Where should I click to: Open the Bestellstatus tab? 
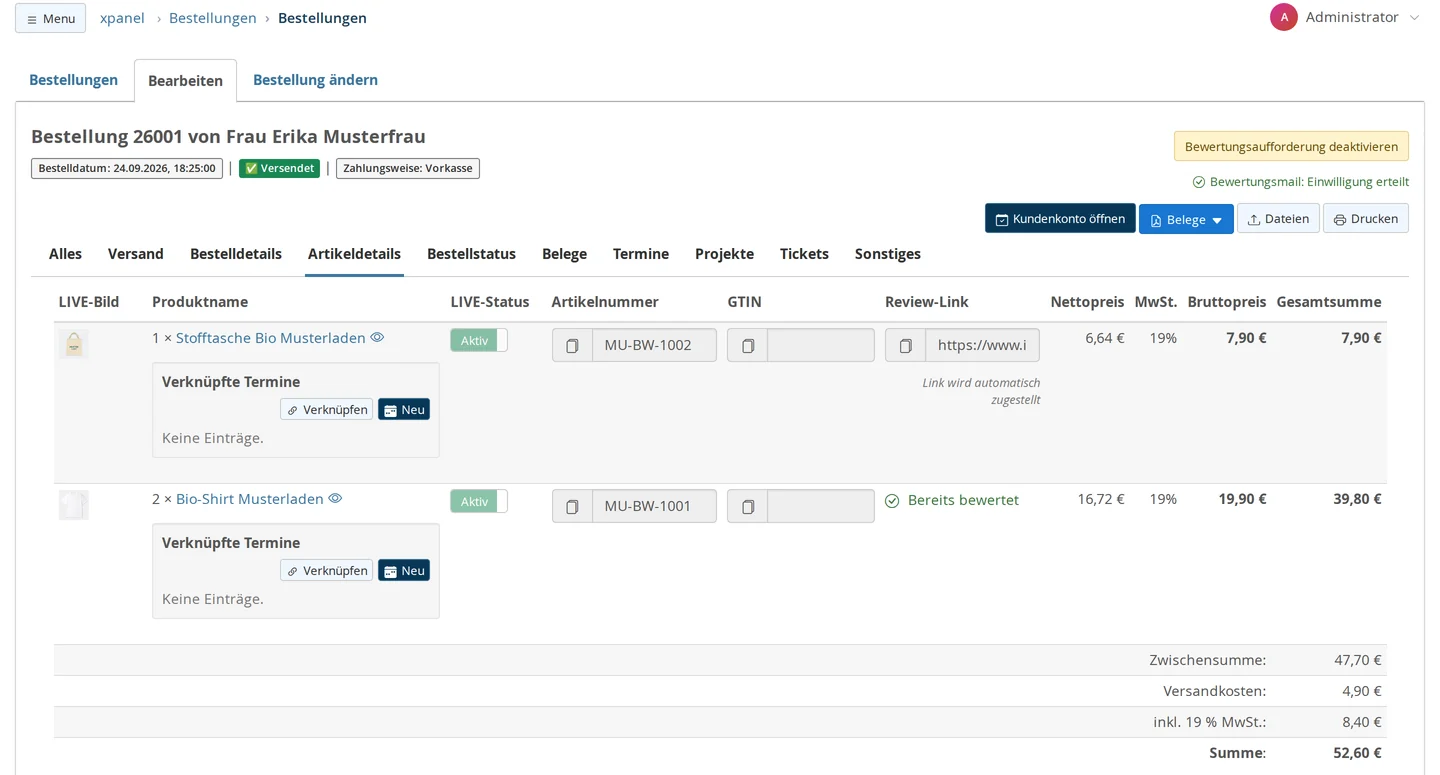point(471,254)
